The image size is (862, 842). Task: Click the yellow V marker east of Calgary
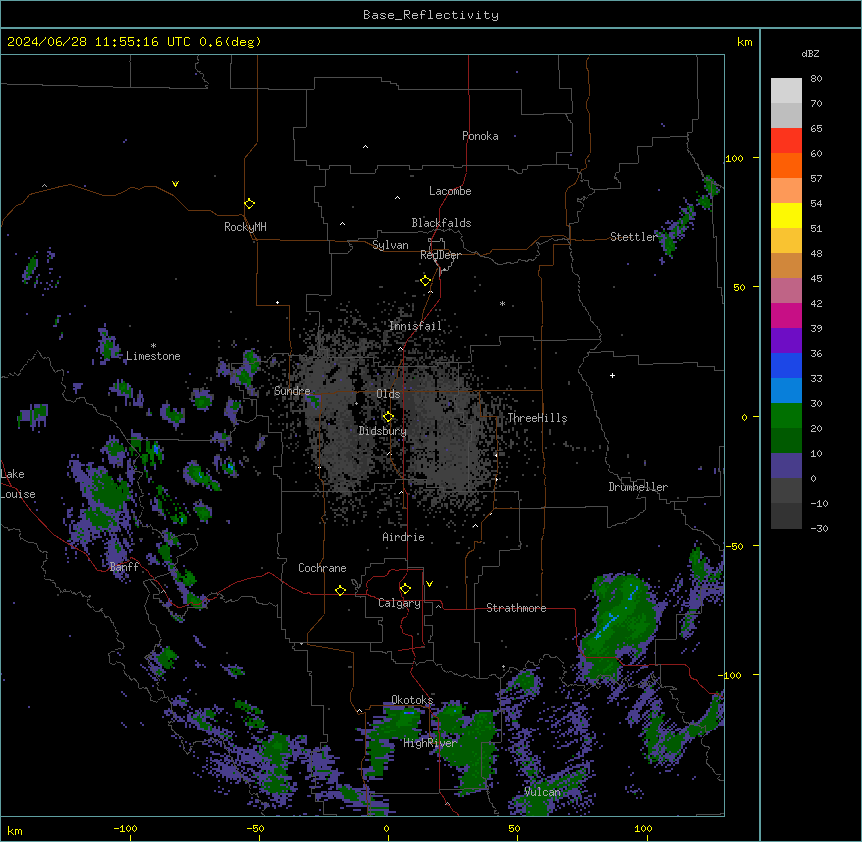click(x=429, y=584)
